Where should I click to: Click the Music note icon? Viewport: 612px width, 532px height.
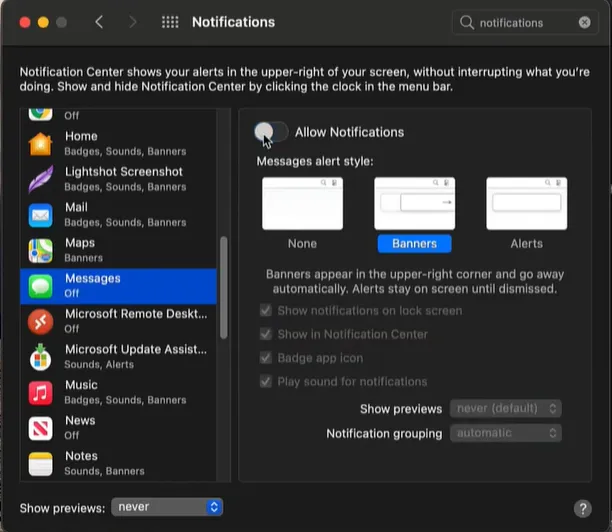tap(40, 393)
